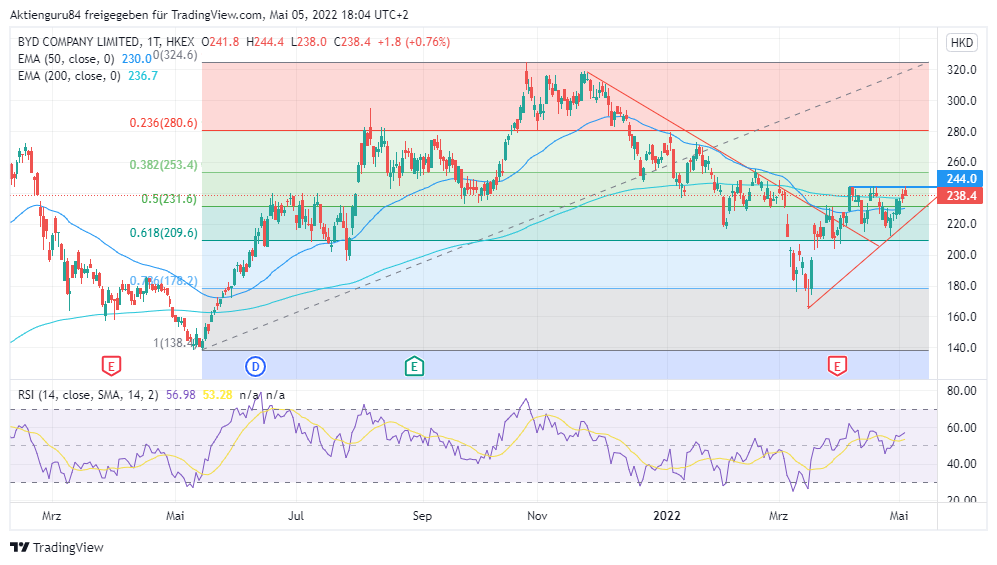997x565 pixels.
Task: Click the H244.4 high price value
Action: click(265, 42)
